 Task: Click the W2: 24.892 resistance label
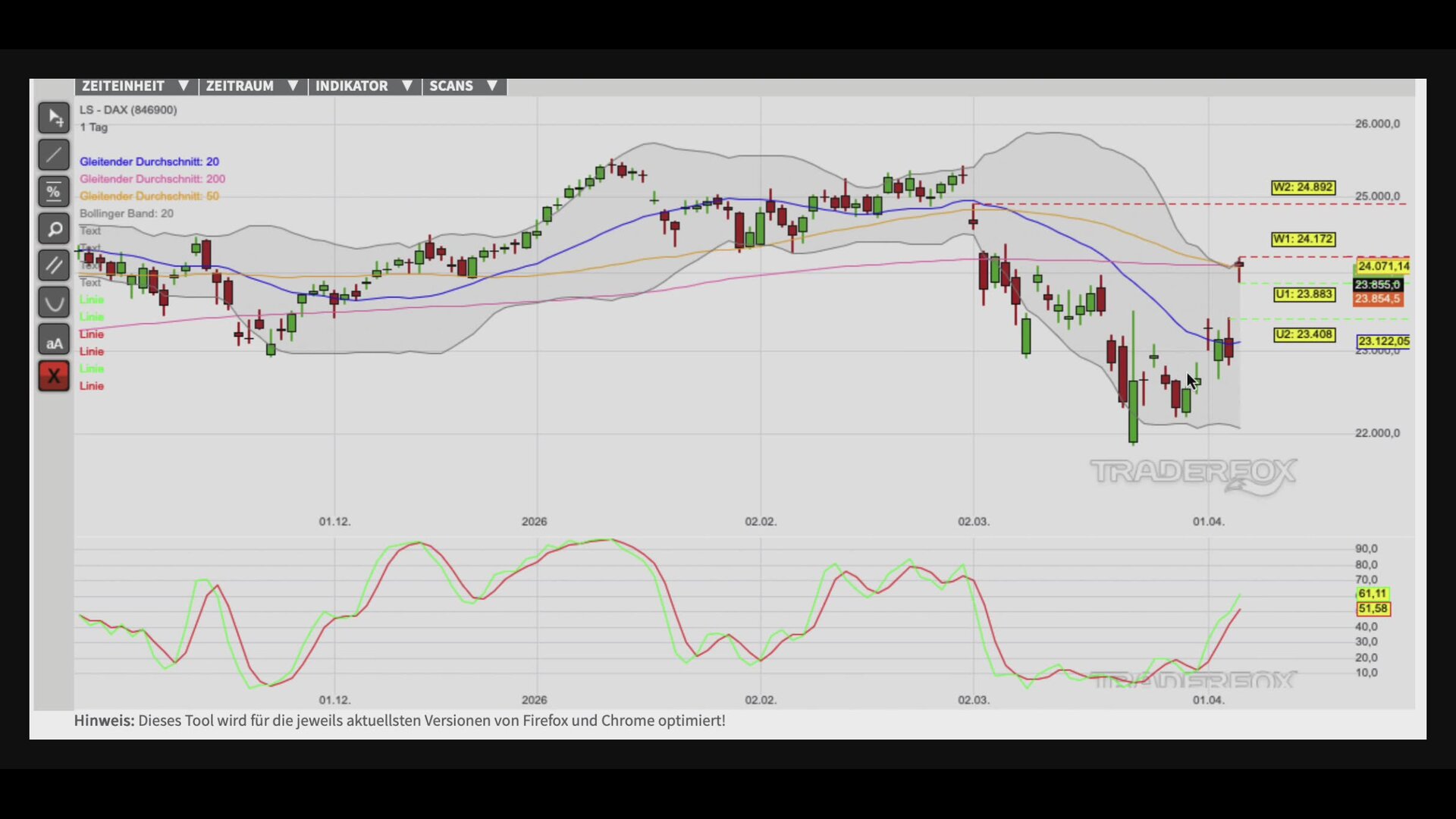tap(1303, 187)
